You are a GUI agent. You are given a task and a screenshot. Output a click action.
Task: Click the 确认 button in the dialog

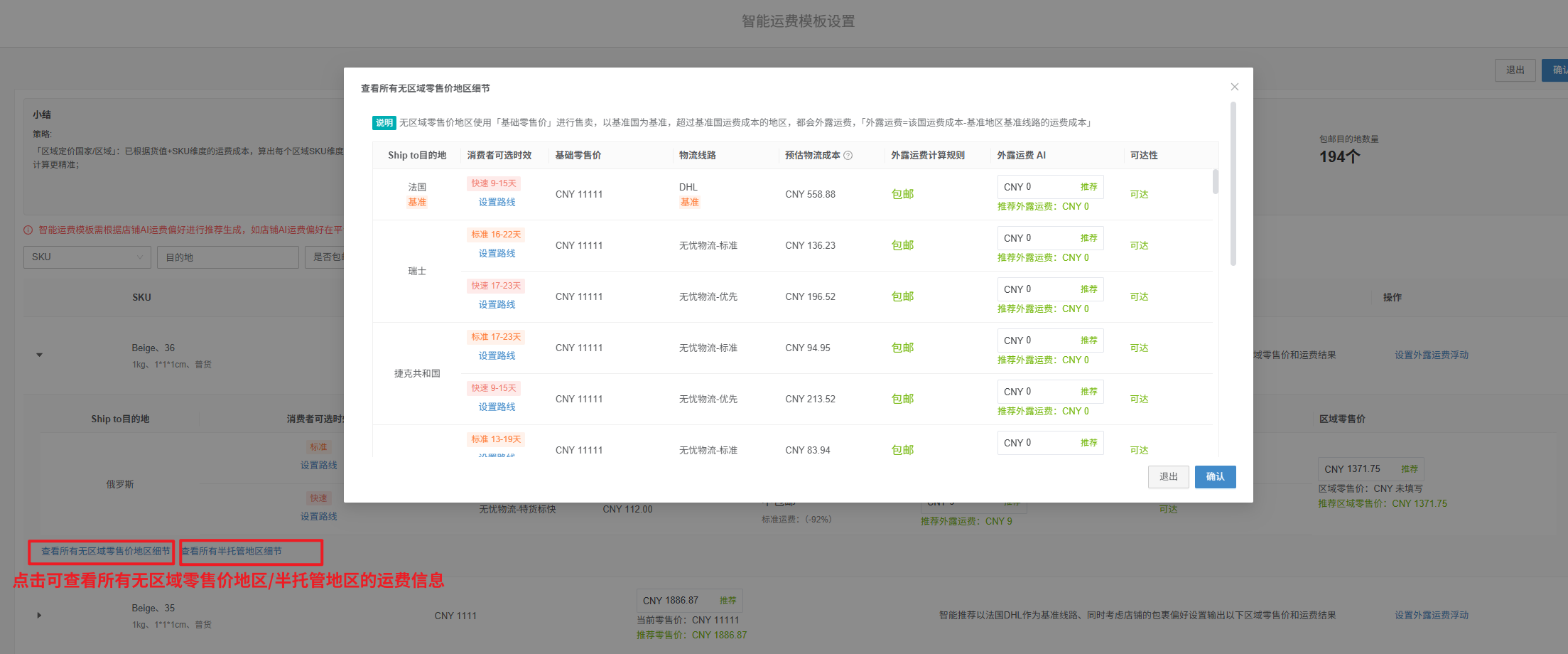click(x=1215, y=477)
